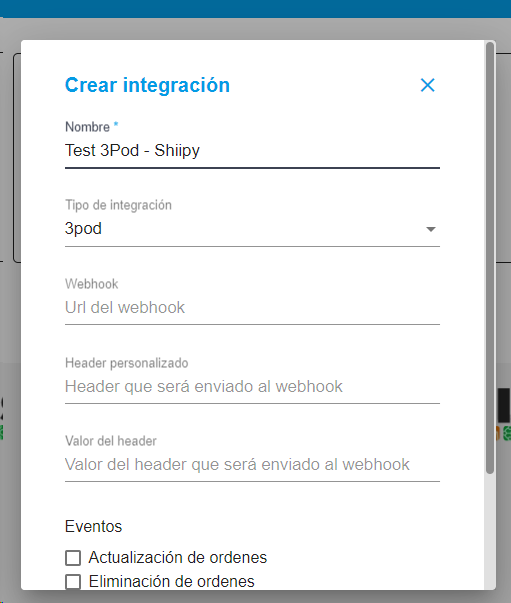This screenshot has height=603, width=511.
Task: Click the Crear integración dialog title
Action: (x=147, y=85)
